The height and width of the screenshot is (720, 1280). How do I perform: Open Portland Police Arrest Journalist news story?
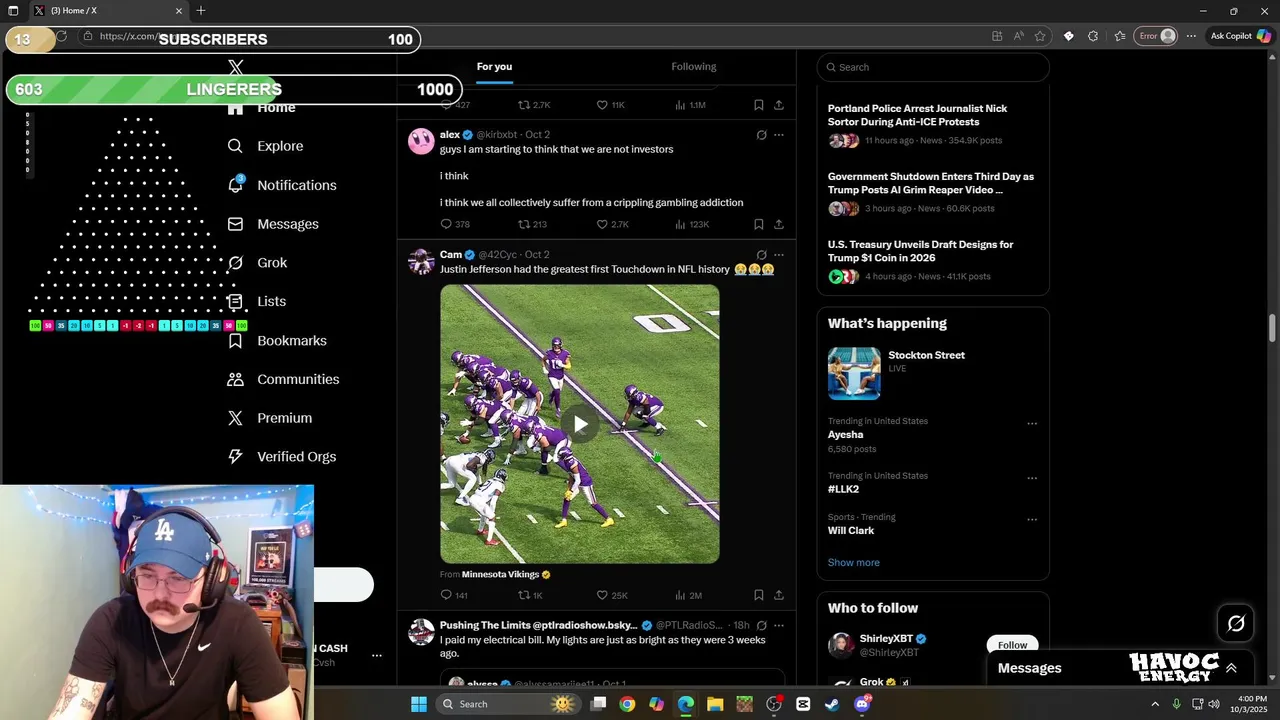[x=933, y=124]
